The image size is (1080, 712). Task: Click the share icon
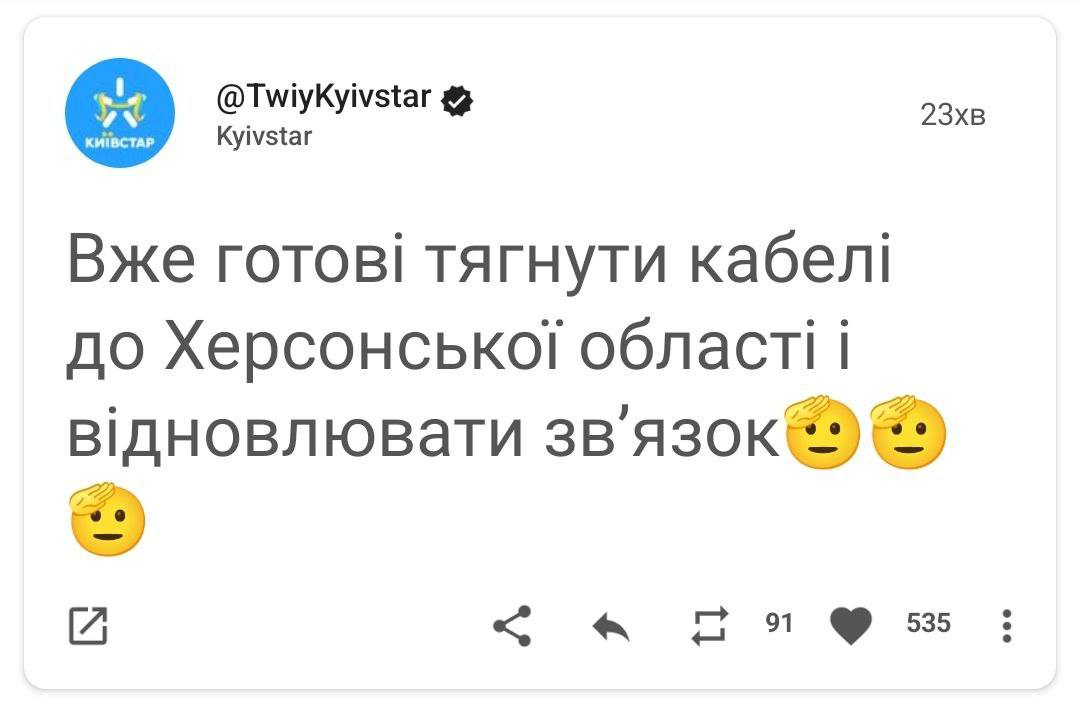(512, 626)
